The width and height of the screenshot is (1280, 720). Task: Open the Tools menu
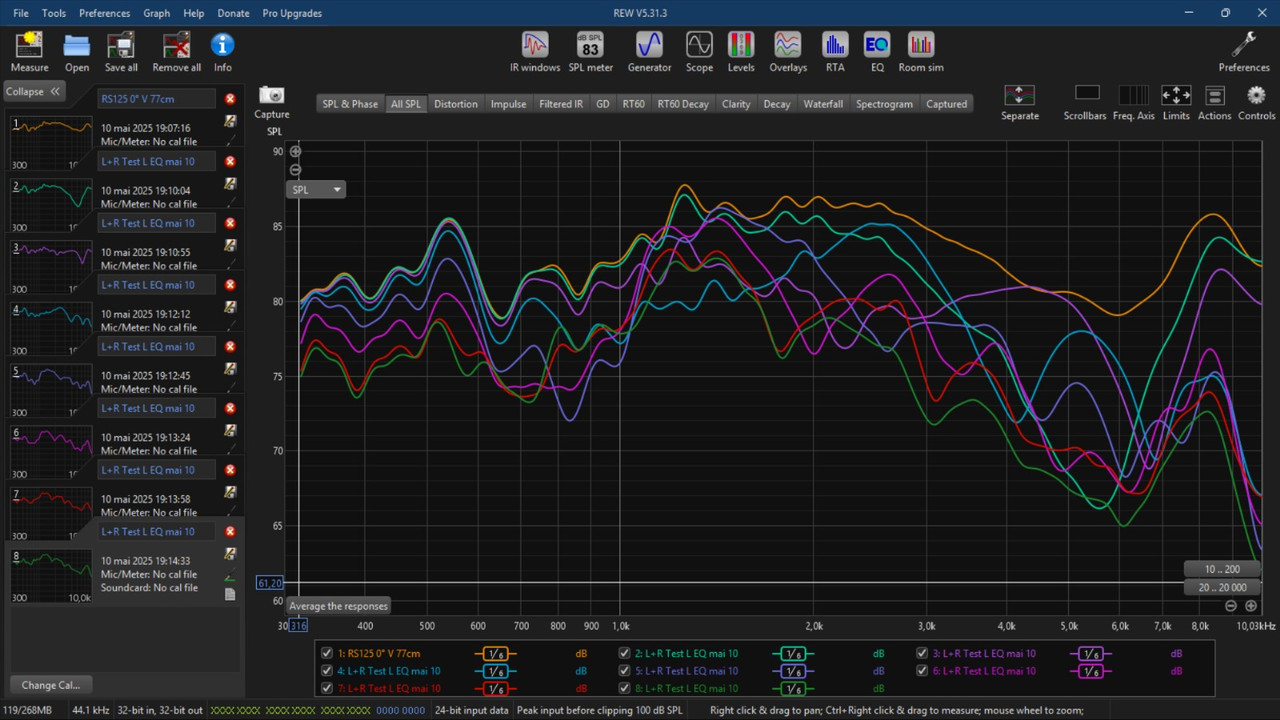tap(54, 13)
